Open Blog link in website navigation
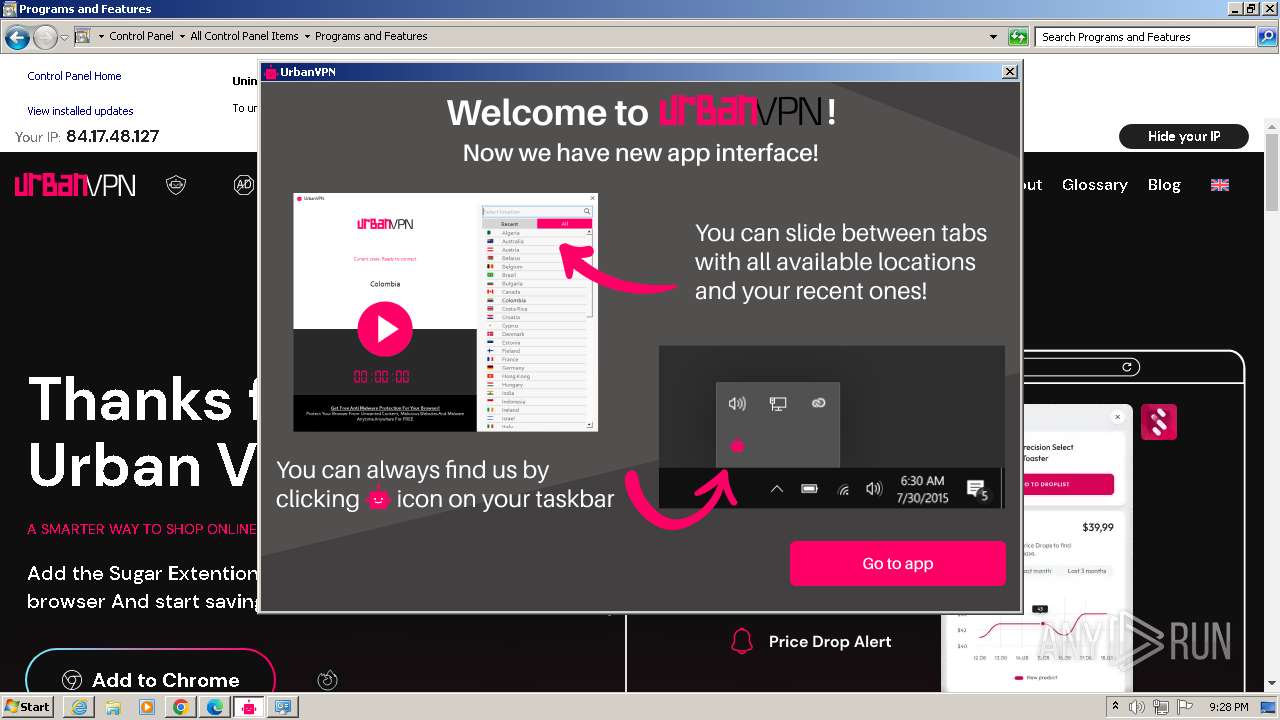 pyautogui.click(x=1164, y=185)
